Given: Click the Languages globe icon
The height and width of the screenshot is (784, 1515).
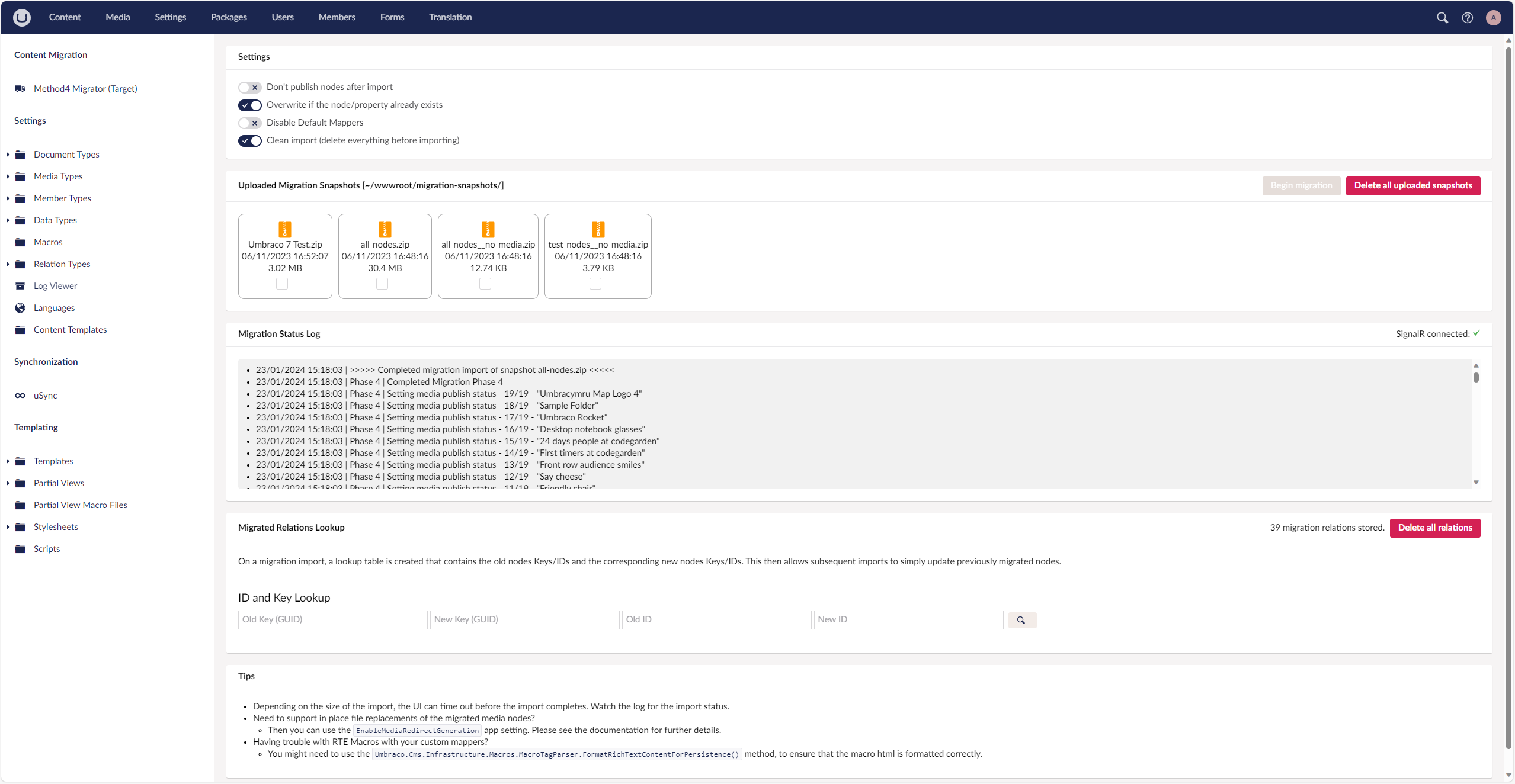Looking at the screenshot, I should click(x=20, y=308).
